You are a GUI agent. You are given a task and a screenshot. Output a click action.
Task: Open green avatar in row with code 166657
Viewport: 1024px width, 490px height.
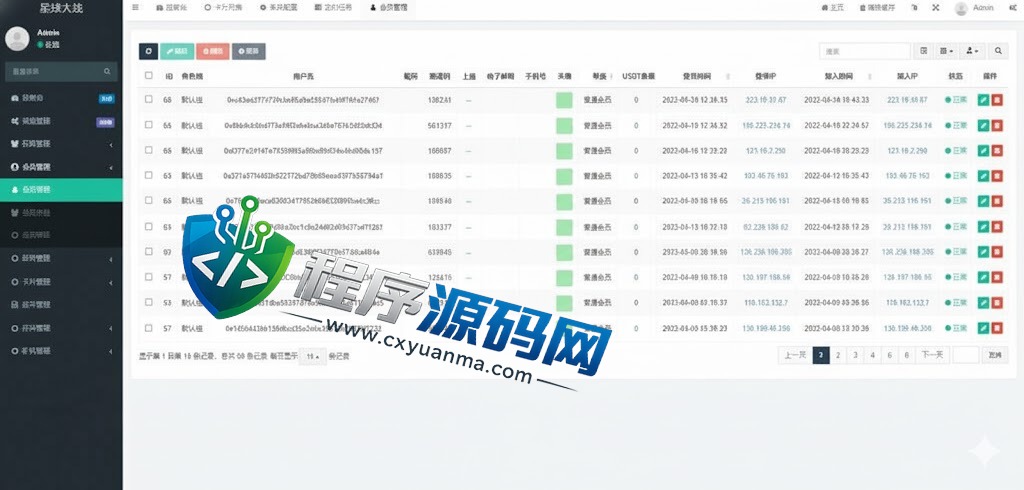point(564,151)
